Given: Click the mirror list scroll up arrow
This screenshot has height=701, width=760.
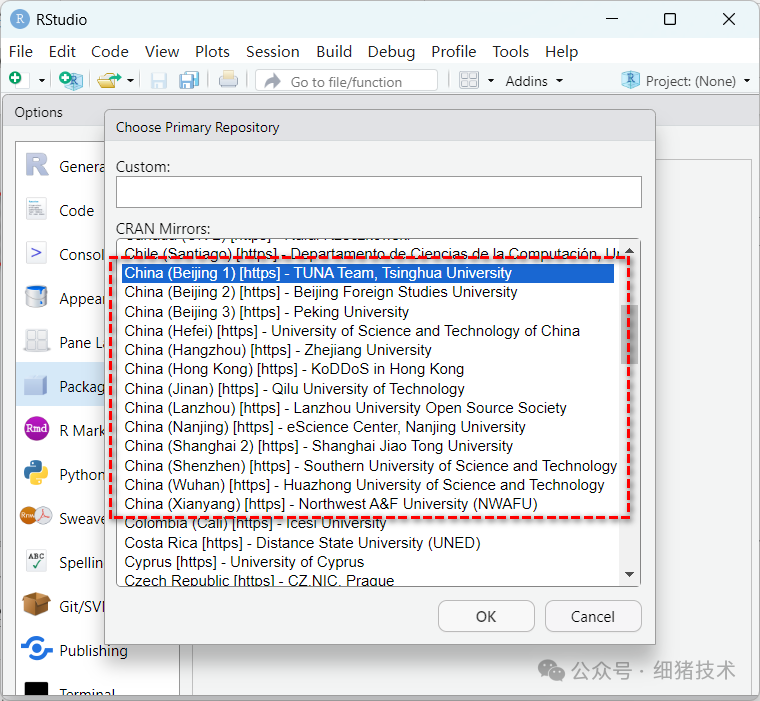Looking at the screenshot, I should [630, 251].
